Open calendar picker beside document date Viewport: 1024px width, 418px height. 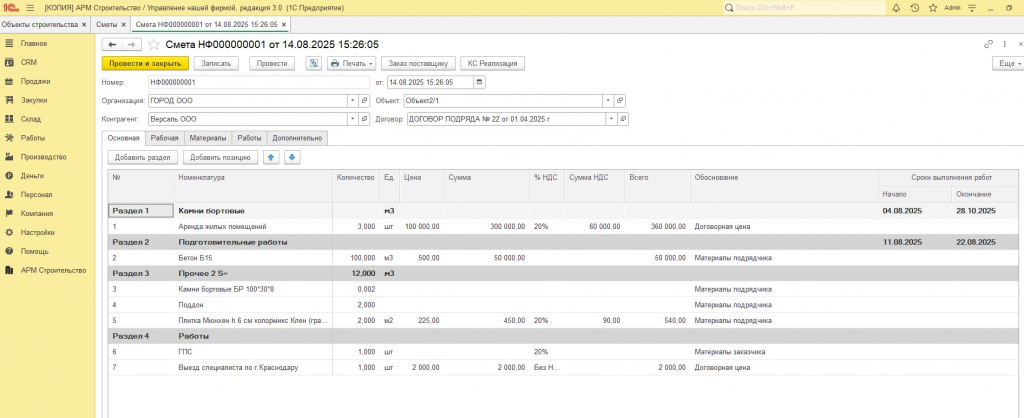coord(480,82)
